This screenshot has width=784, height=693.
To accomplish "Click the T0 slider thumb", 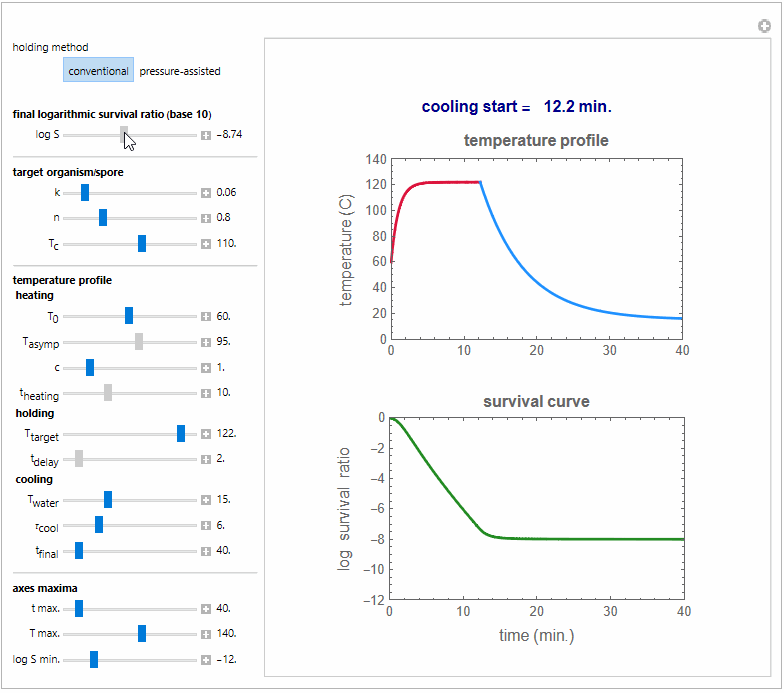I will (x=129, y=316).
